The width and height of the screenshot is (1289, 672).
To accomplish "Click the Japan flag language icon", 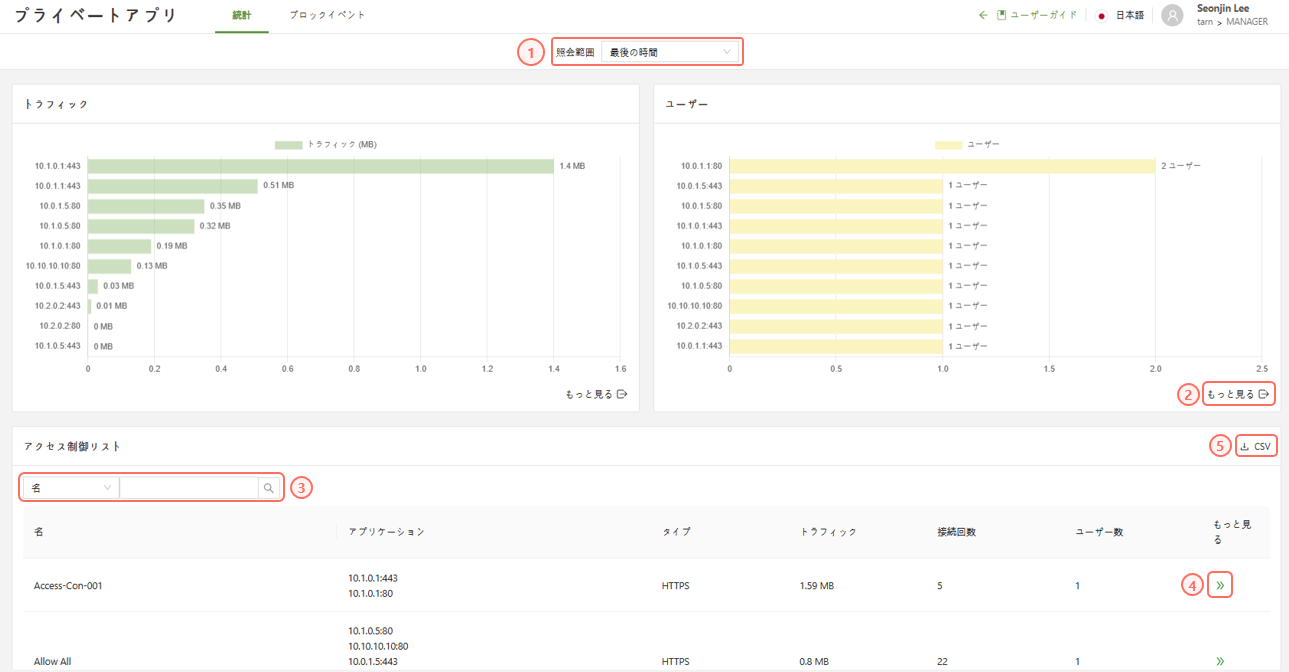I will 1102,16.
